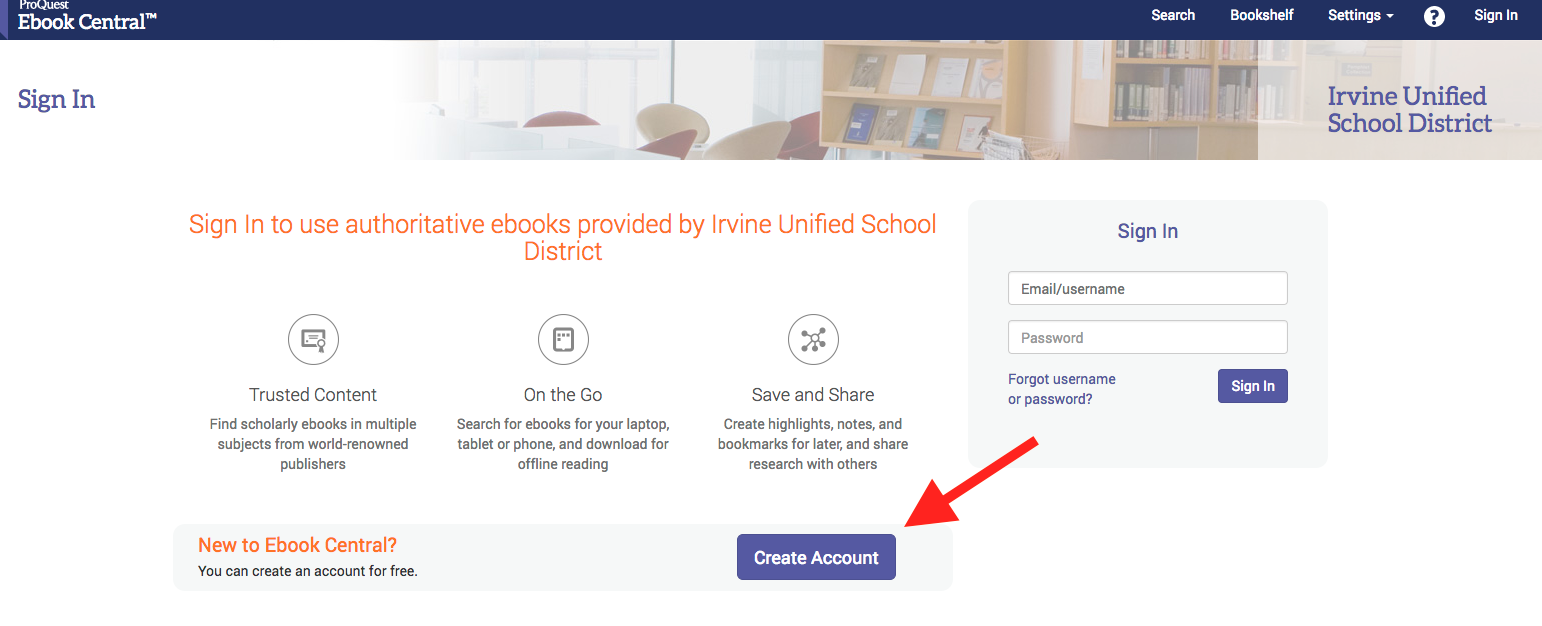1542x626 pixels.
Task: Click the Save and Share network icon
Action: (x=813, y=339)
